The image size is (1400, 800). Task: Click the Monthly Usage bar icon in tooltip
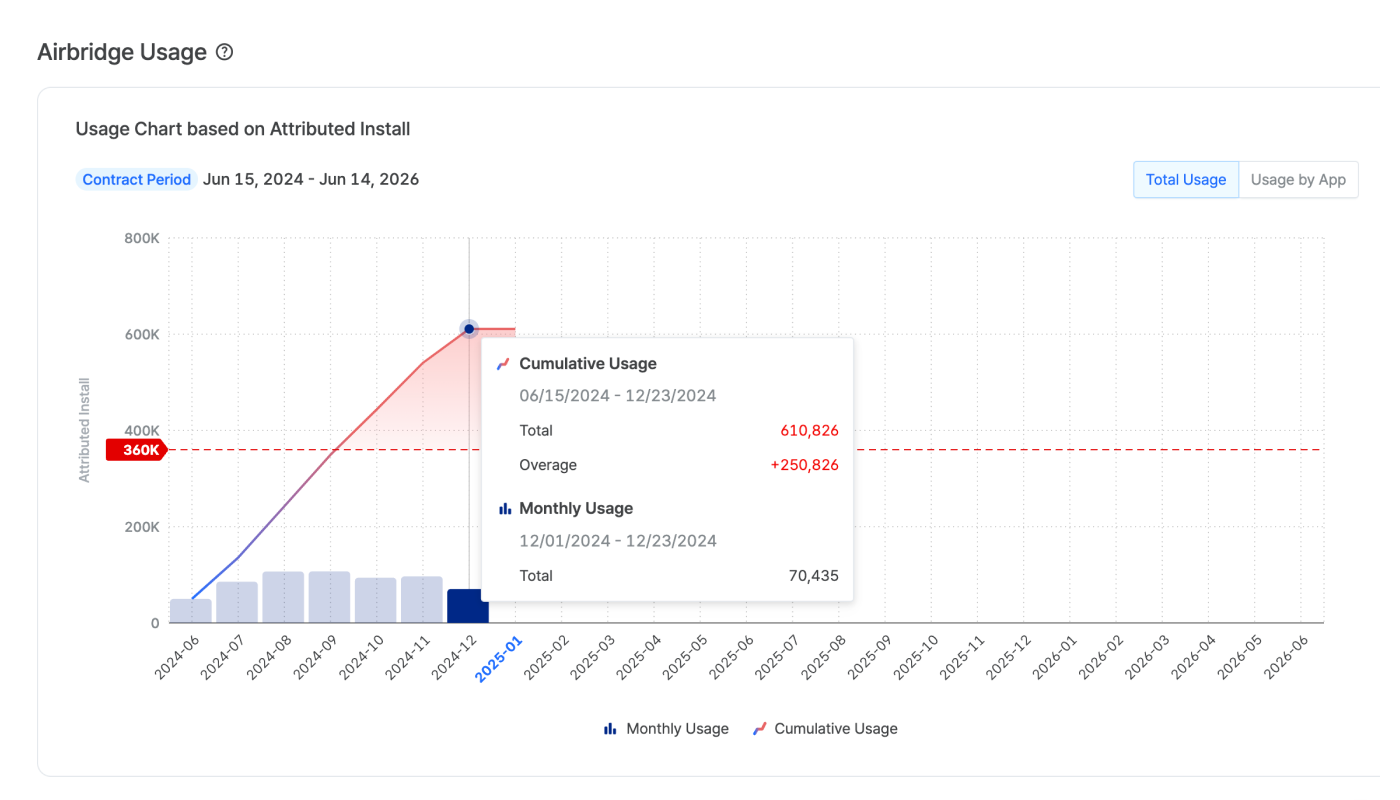coord(505,509)
